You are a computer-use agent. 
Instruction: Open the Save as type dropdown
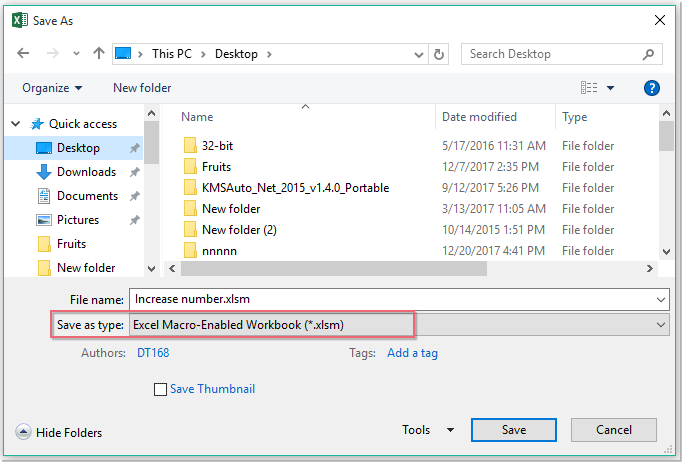pyautogui.click(x=400, y=325)
